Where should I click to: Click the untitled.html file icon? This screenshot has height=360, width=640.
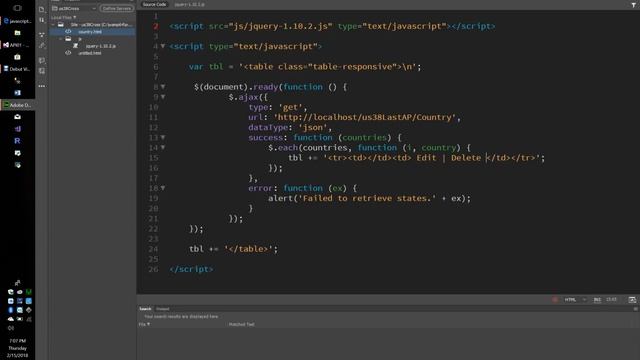(x=68, y=53)
